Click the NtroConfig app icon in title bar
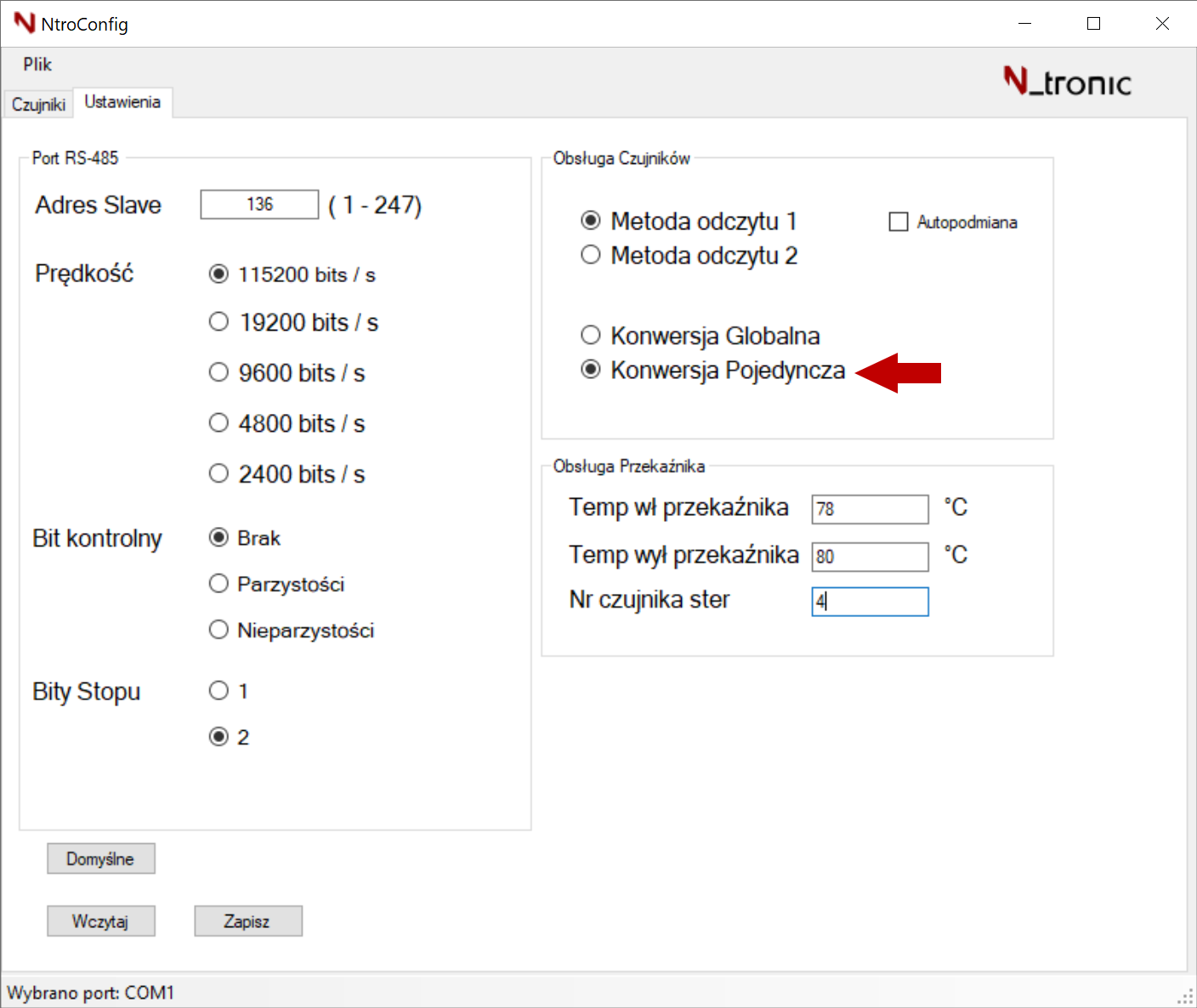1197x1008 pixels. click(x=26, y=23)
